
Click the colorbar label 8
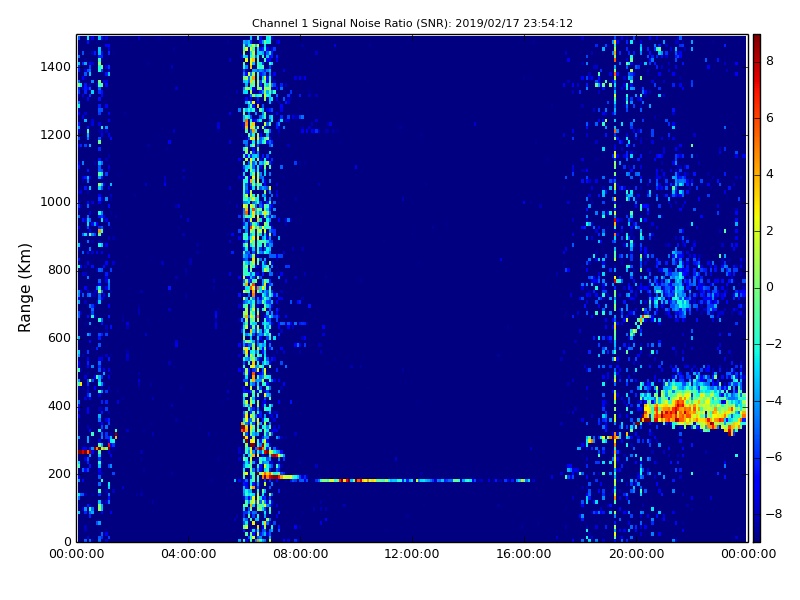pos(770,61)
